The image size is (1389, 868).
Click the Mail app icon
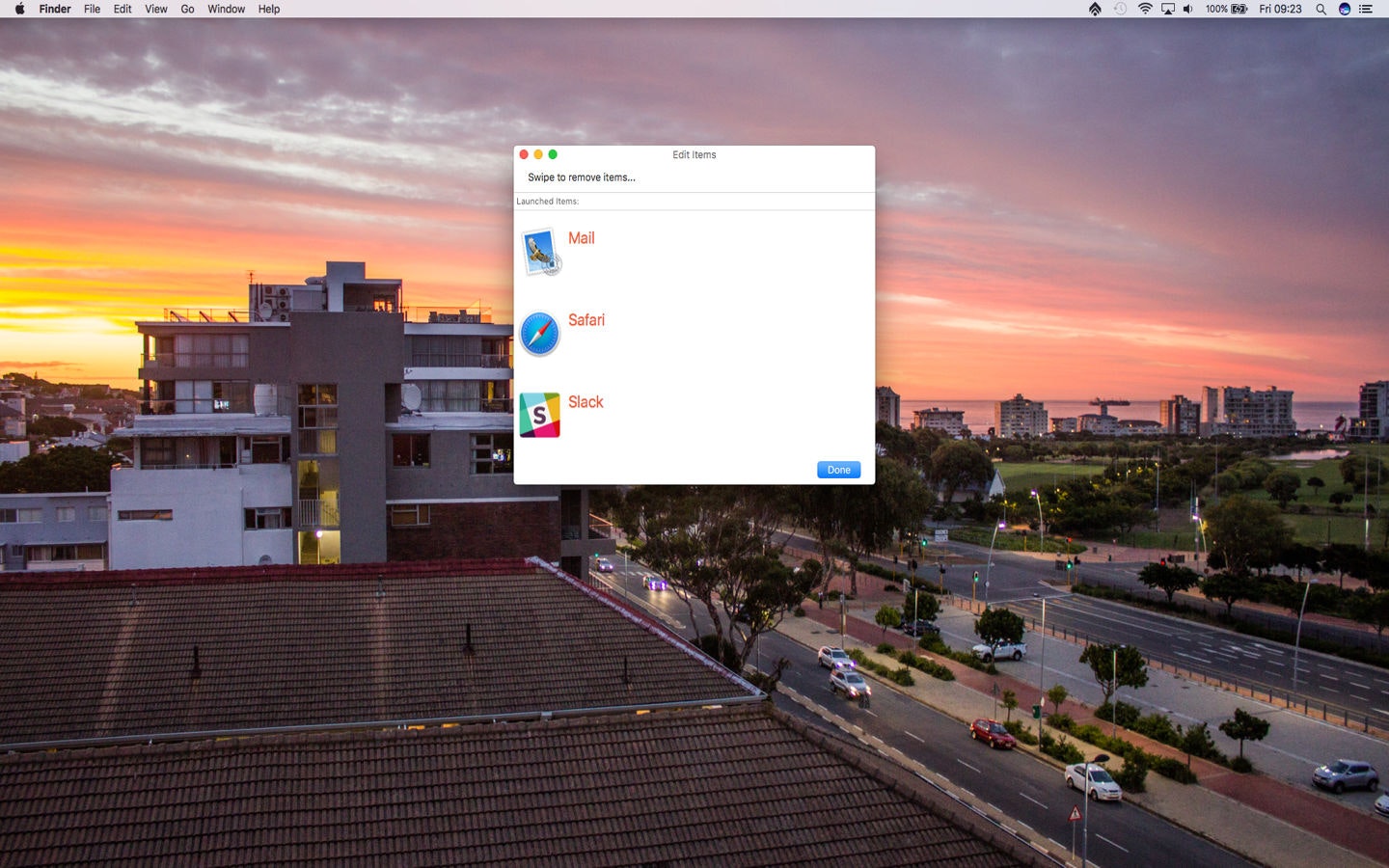pos(540,252)
